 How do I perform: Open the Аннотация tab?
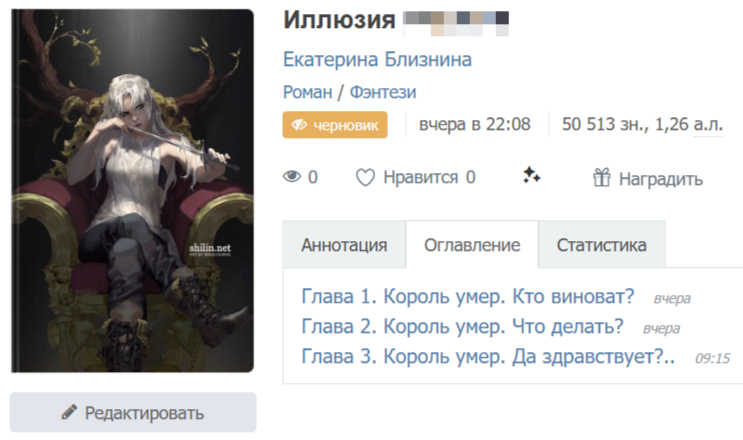coord(344,245)
